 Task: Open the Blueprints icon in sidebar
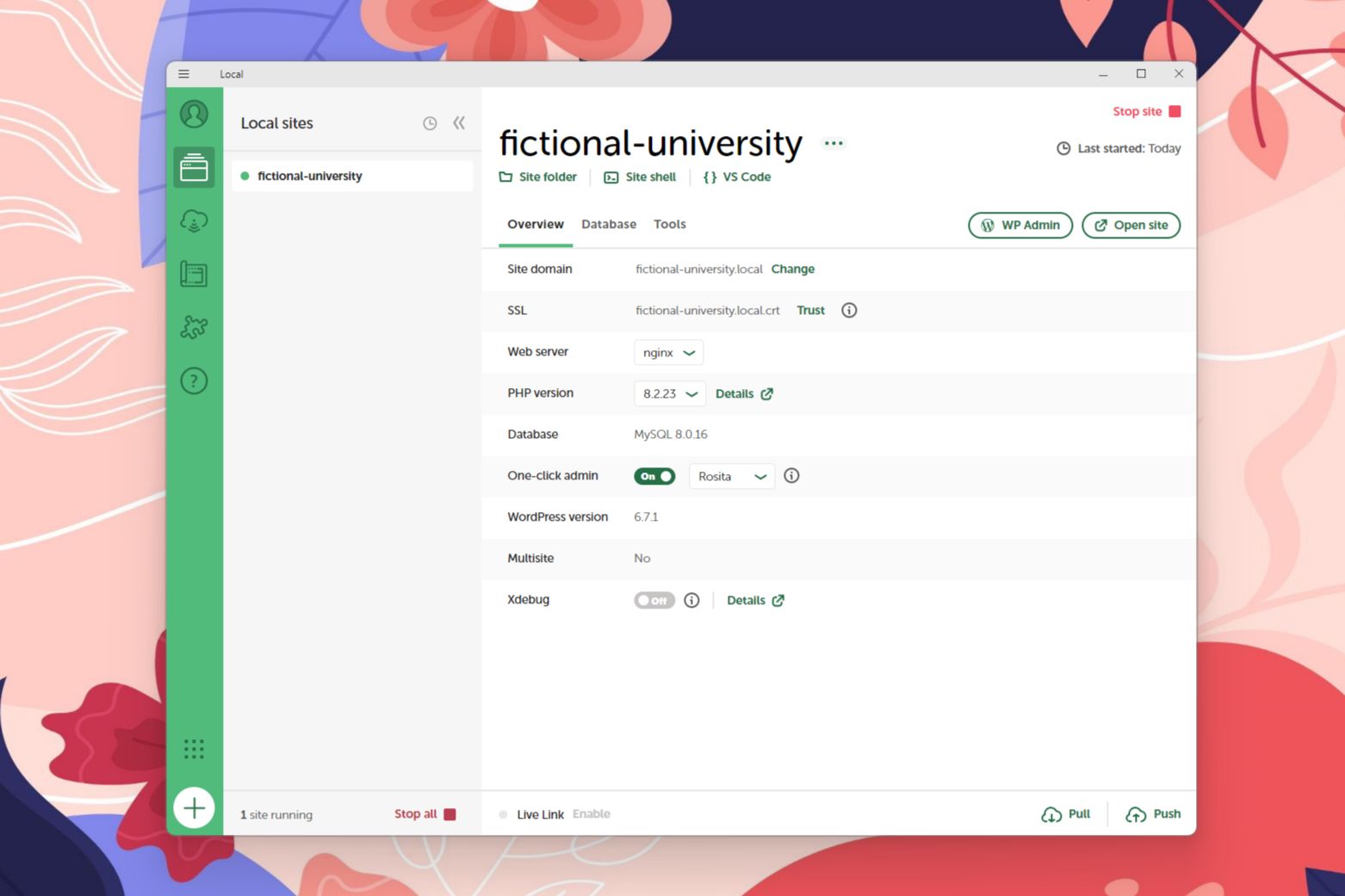point(194,275)
